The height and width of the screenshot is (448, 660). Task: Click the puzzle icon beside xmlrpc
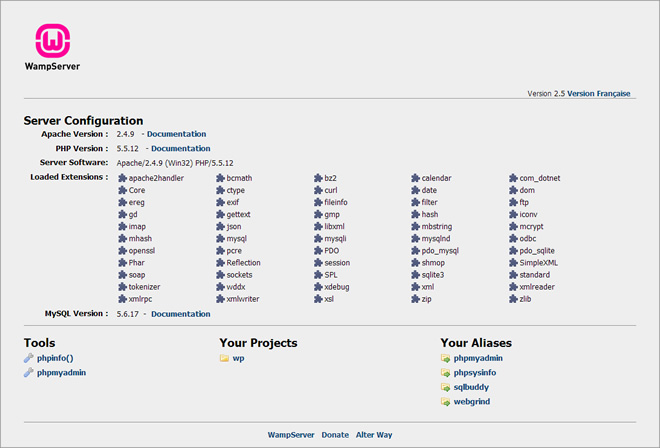(x=122, y=299)
